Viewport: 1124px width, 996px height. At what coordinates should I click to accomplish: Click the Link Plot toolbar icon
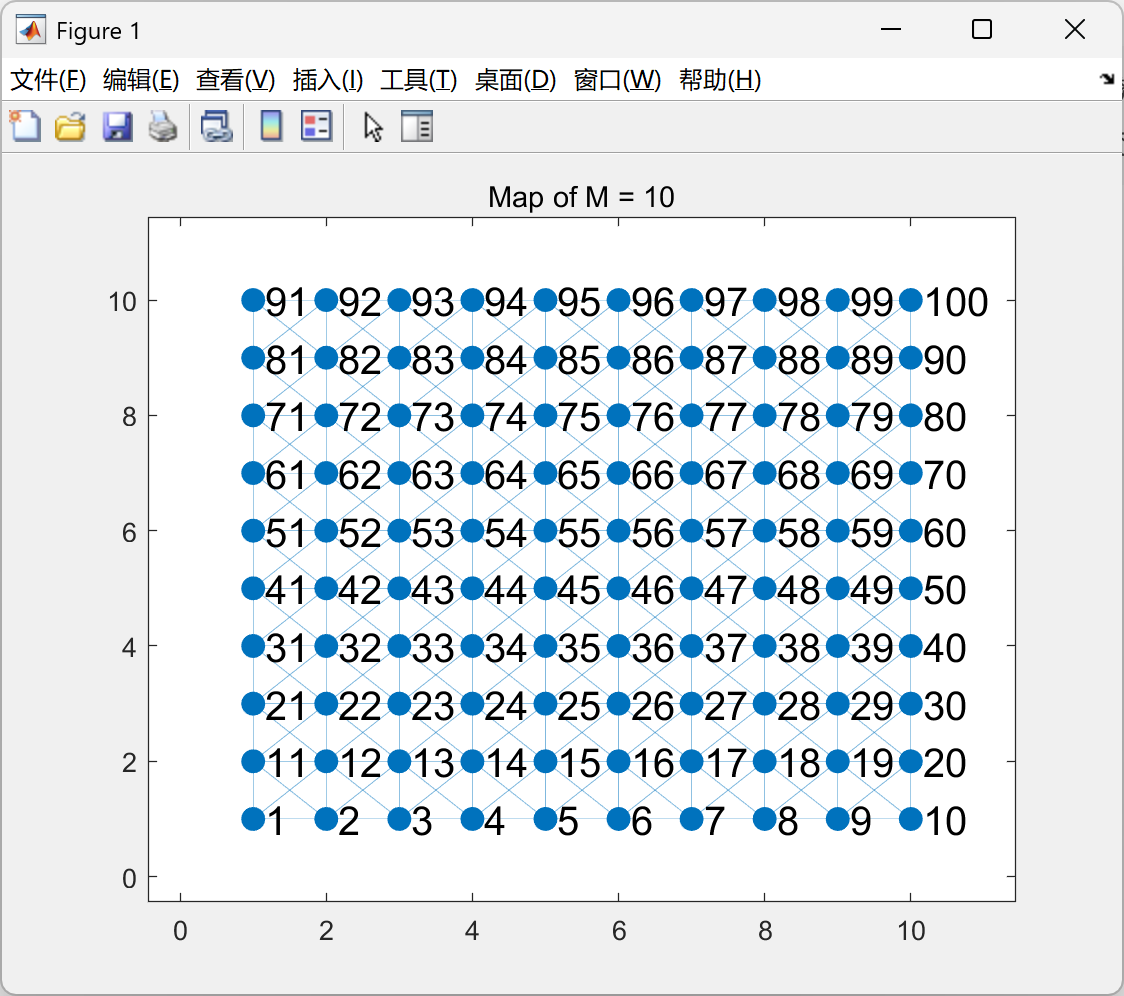216,127
